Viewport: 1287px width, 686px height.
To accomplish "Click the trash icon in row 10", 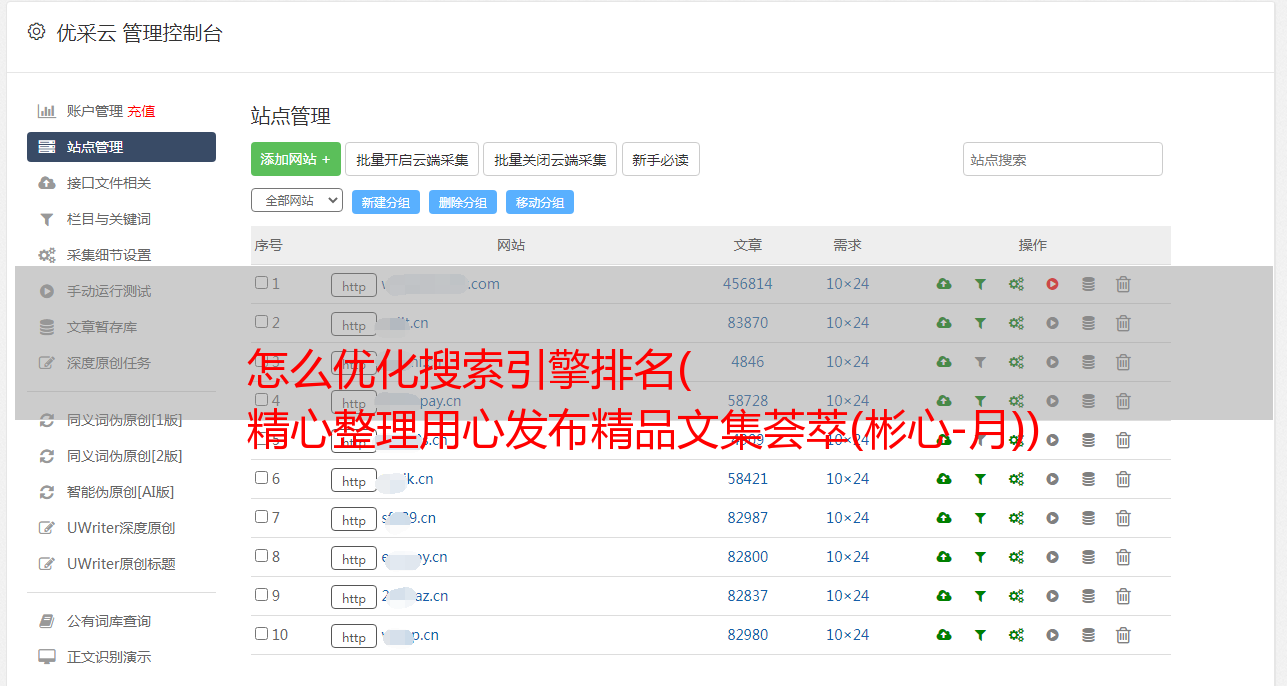I will 1123,635.
